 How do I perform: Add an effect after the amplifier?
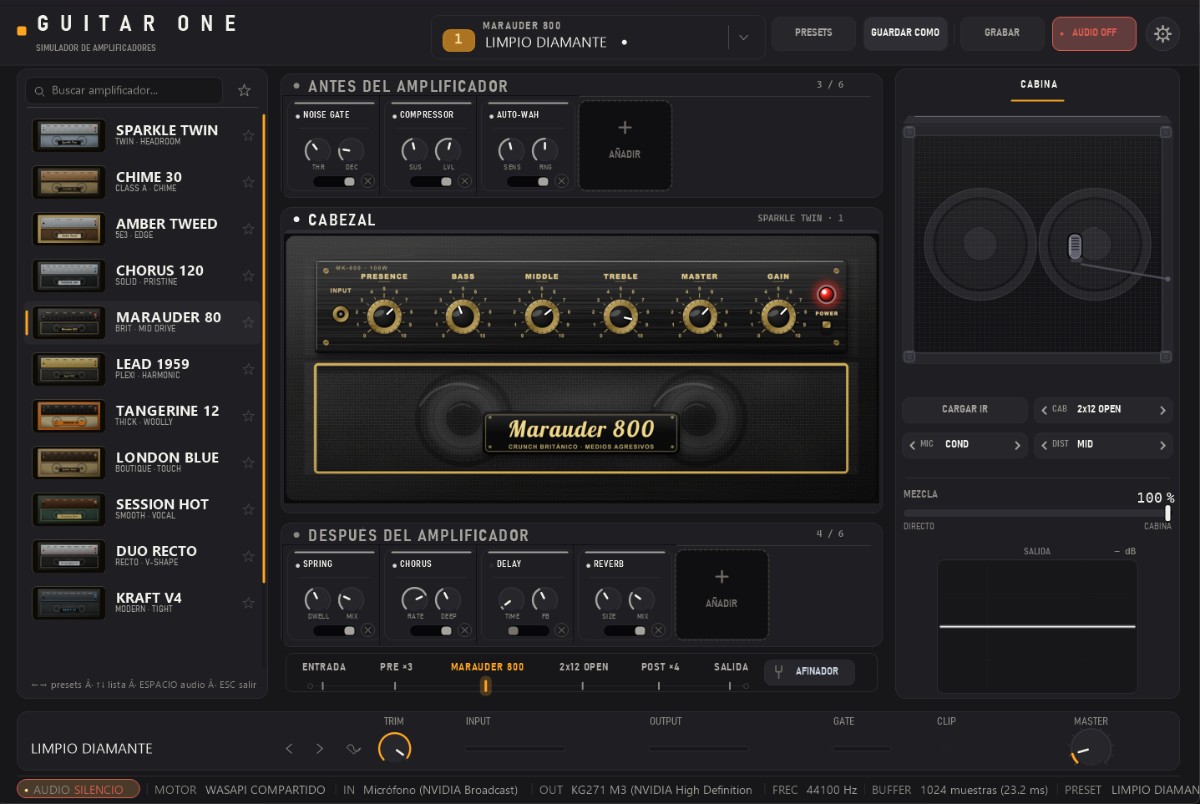point(722,594)
